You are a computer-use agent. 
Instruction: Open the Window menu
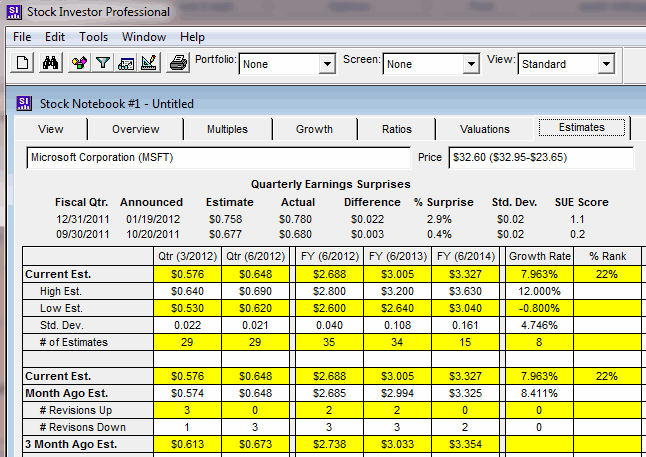tap(144, 37)
